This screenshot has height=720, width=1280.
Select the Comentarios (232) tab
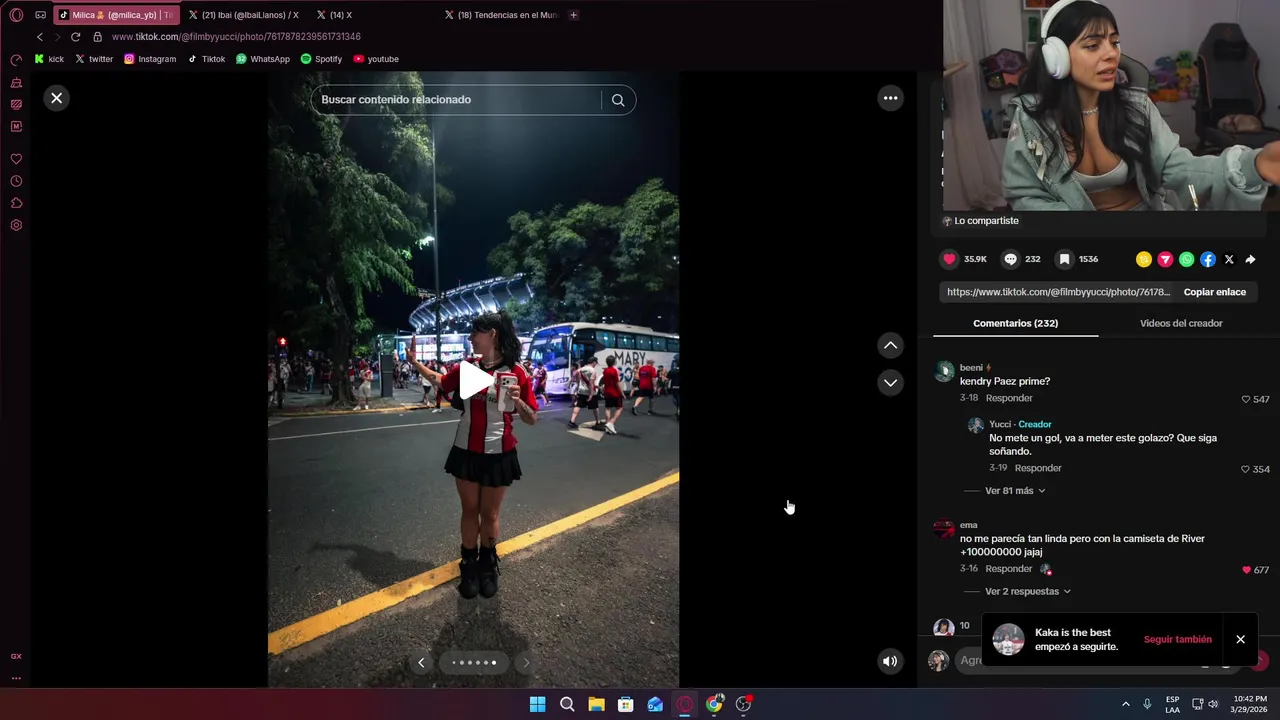(x=1015, y=323)
